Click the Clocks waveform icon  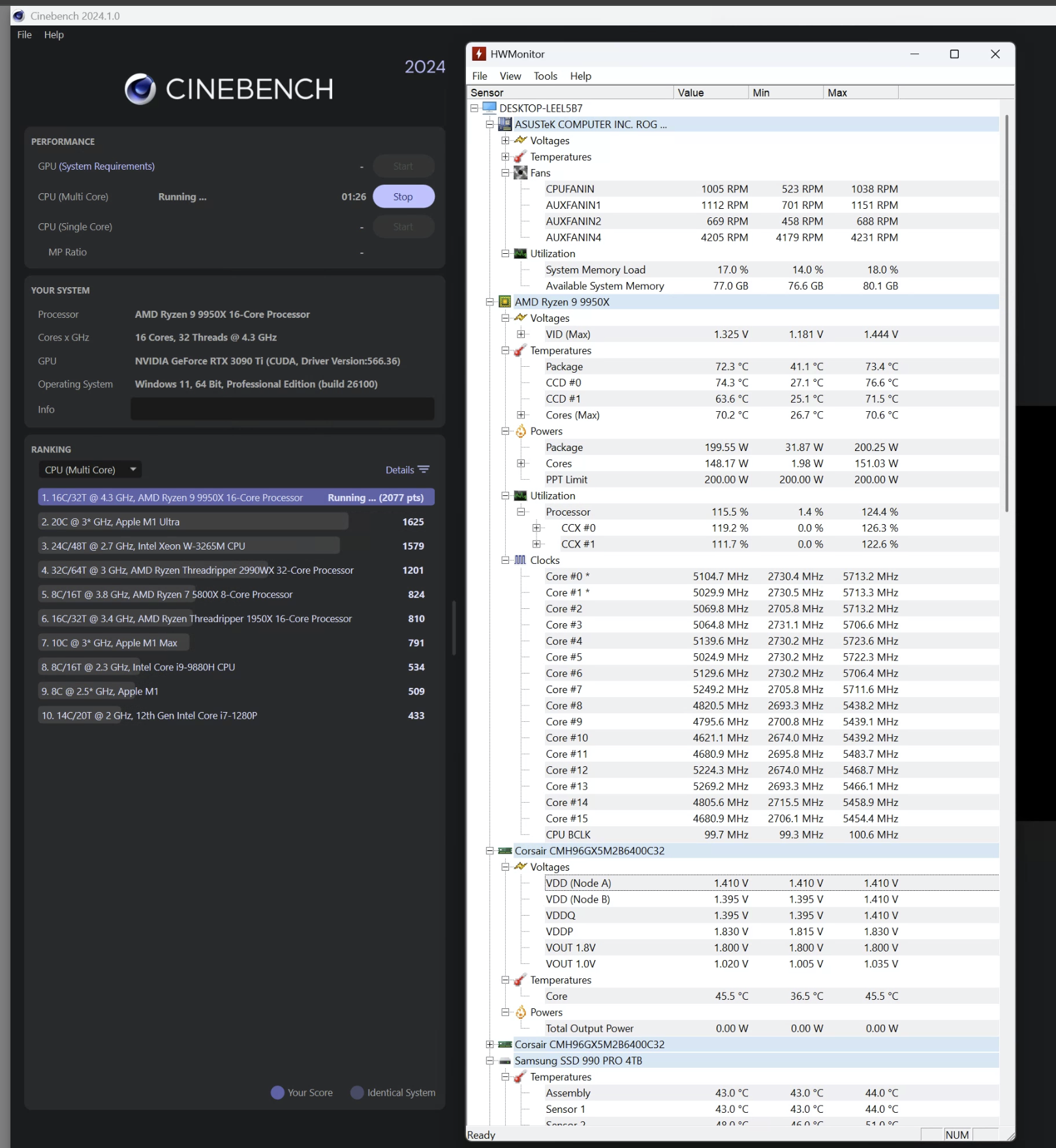[x=520, y=560]
